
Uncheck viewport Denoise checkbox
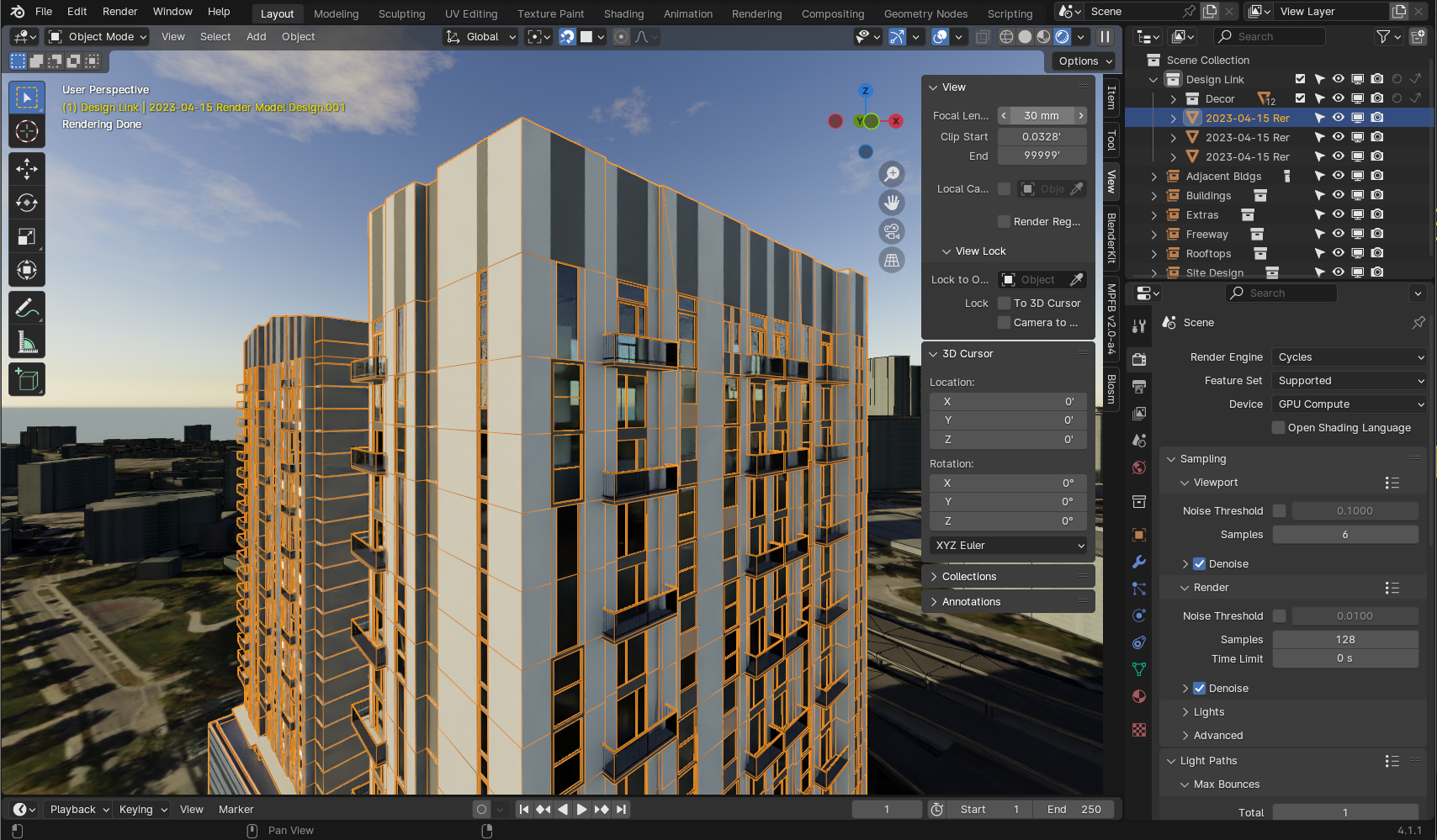pos(1200,563)
